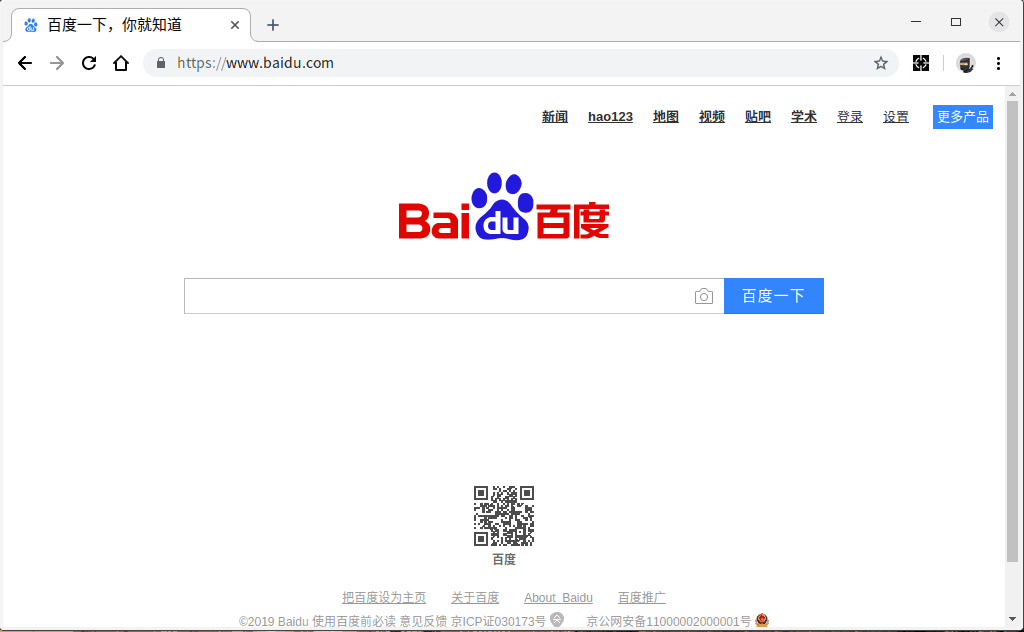Click 使用百度前必读 footer link

(353, 621)
